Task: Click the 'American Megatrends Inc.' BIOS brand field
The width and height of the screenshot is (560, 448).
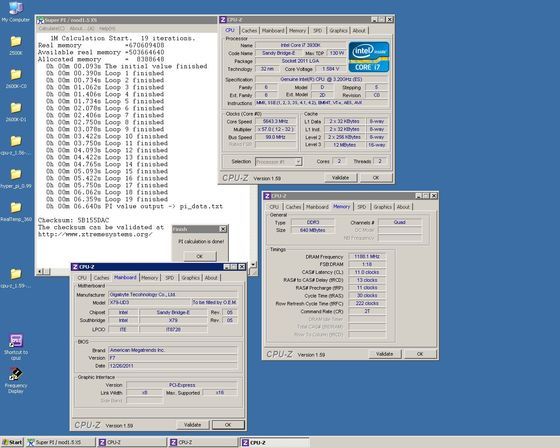Action: 172,350
